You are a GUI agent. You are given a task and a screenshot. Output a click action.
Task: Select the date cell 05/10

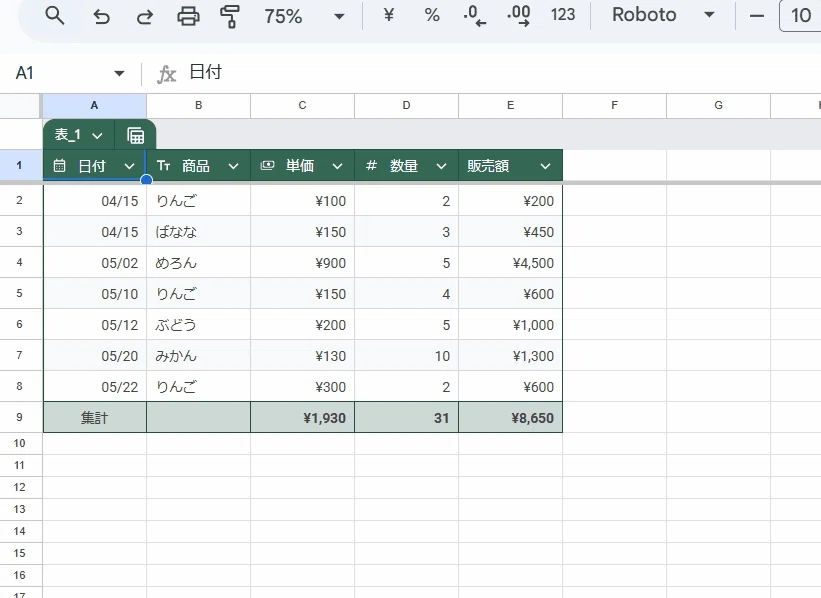[x=94, y=294]
